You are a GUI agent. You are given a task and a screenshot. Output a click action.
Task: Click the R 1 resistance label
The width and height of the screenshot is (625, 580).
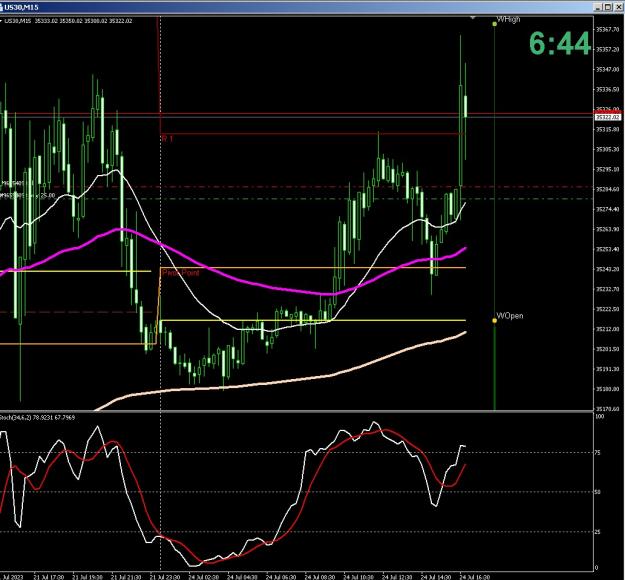(167, 138)
